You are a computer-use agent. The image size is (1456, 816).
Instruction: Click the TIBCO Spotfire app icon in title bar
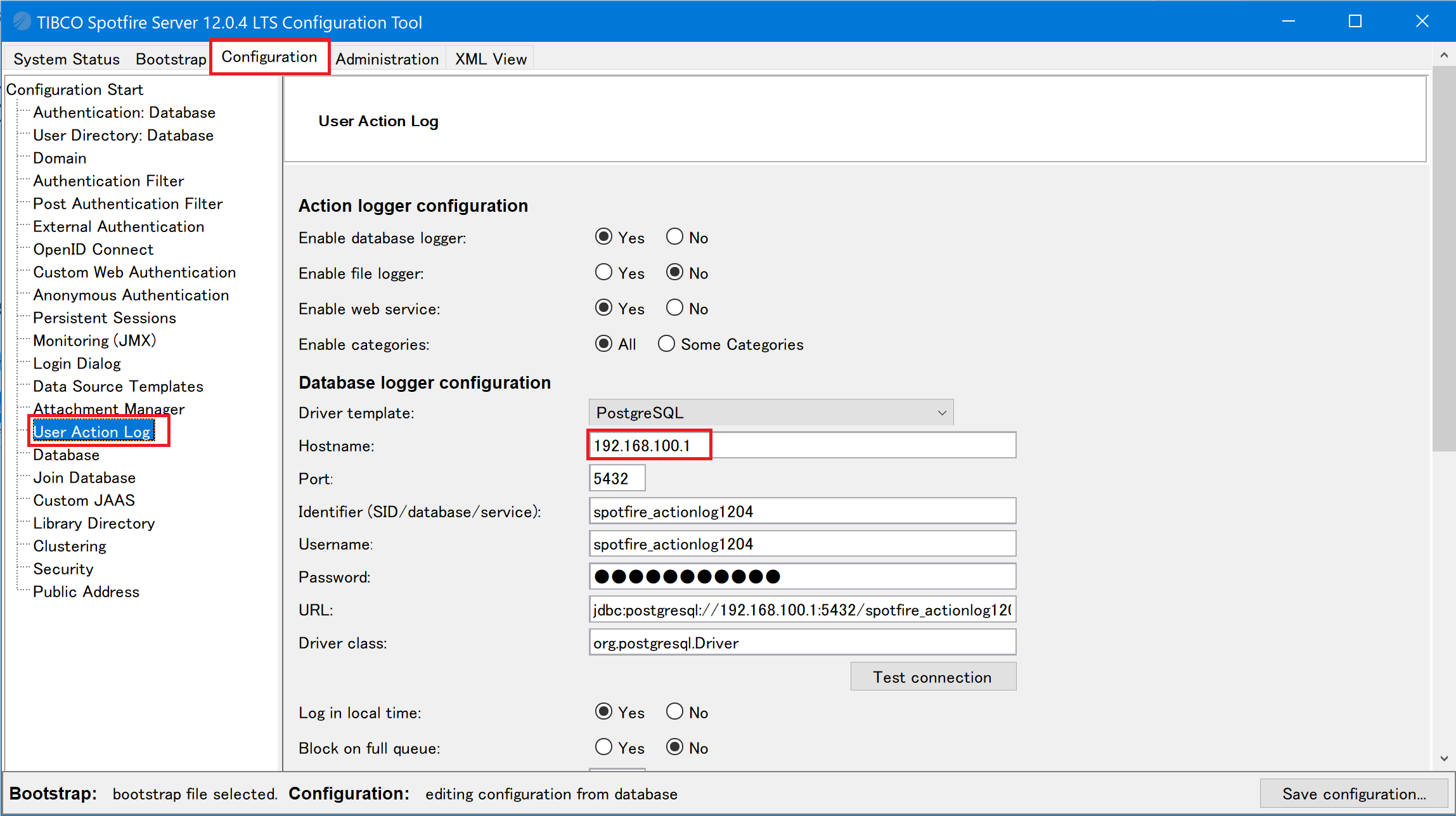[22, 22]
